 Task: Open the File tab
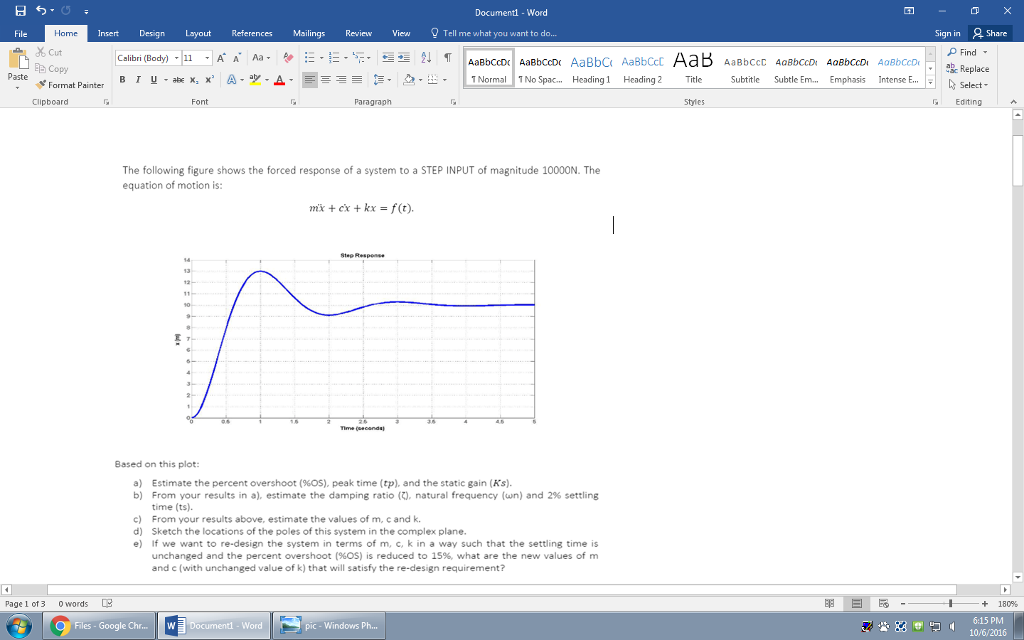[21, 33]
